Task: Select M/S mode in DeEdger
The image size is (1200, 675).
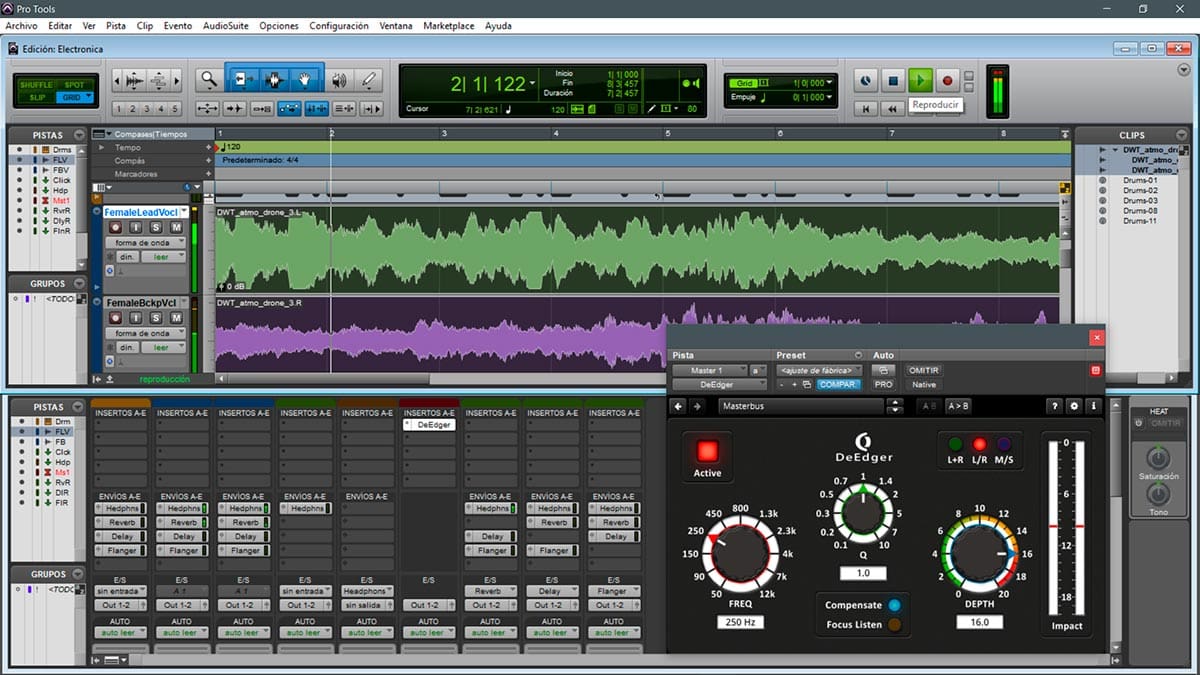Action: point(1003,444)
